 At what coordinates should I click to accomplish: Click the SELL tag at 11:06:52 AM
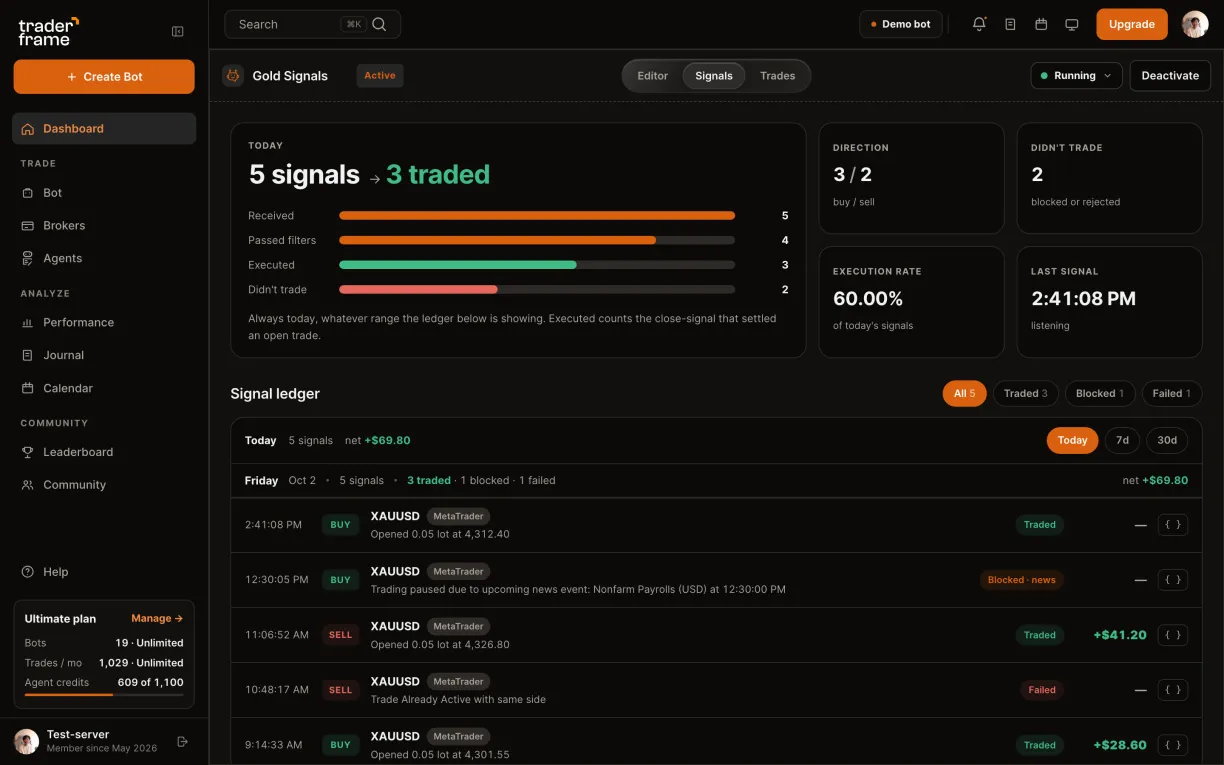click(x=341, y=635)
